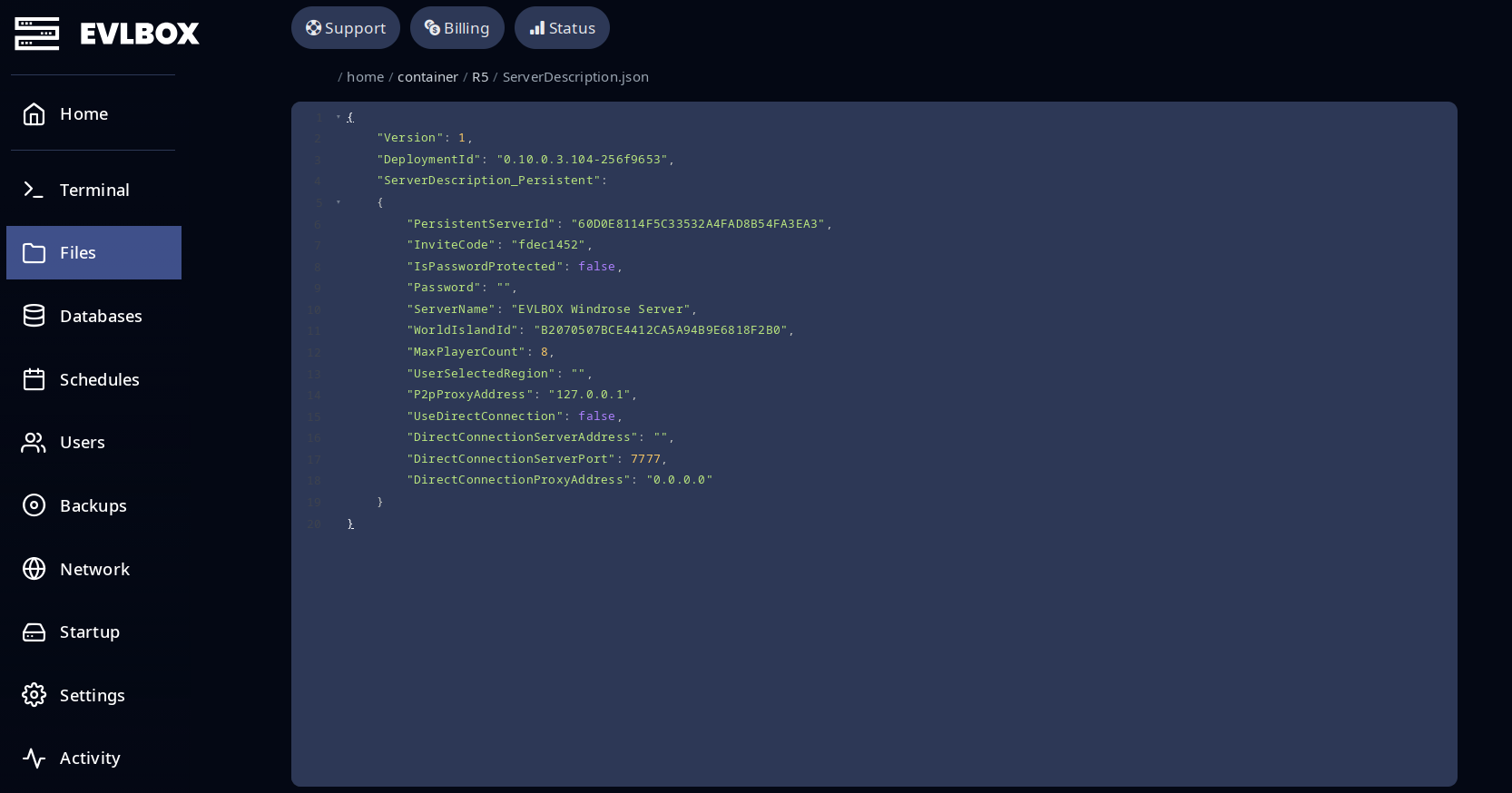
Task: Open the Support page button
Action: [346, 28]
